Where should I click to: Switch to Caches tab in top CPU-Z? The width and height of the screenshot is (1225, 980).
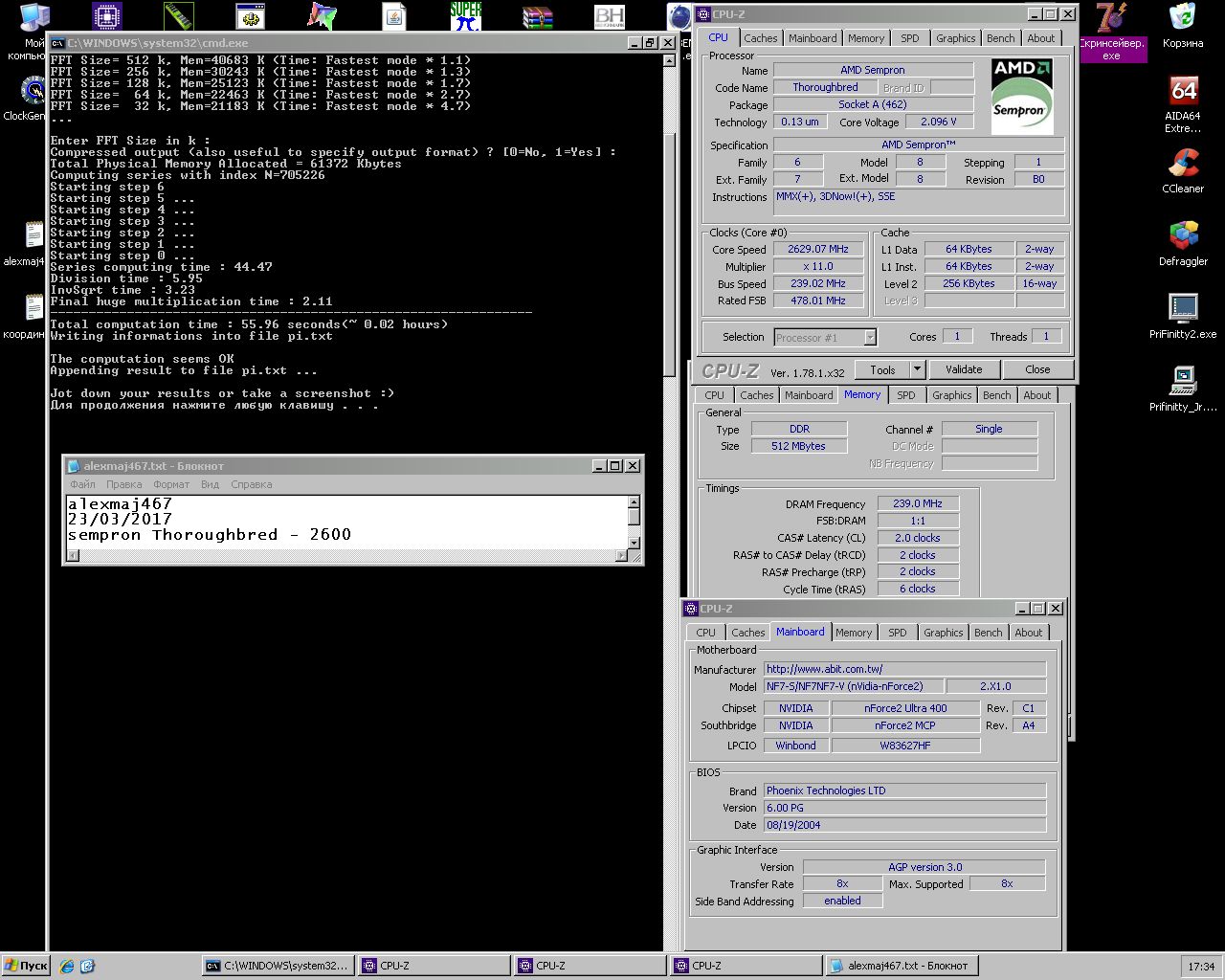coord(761,38)
